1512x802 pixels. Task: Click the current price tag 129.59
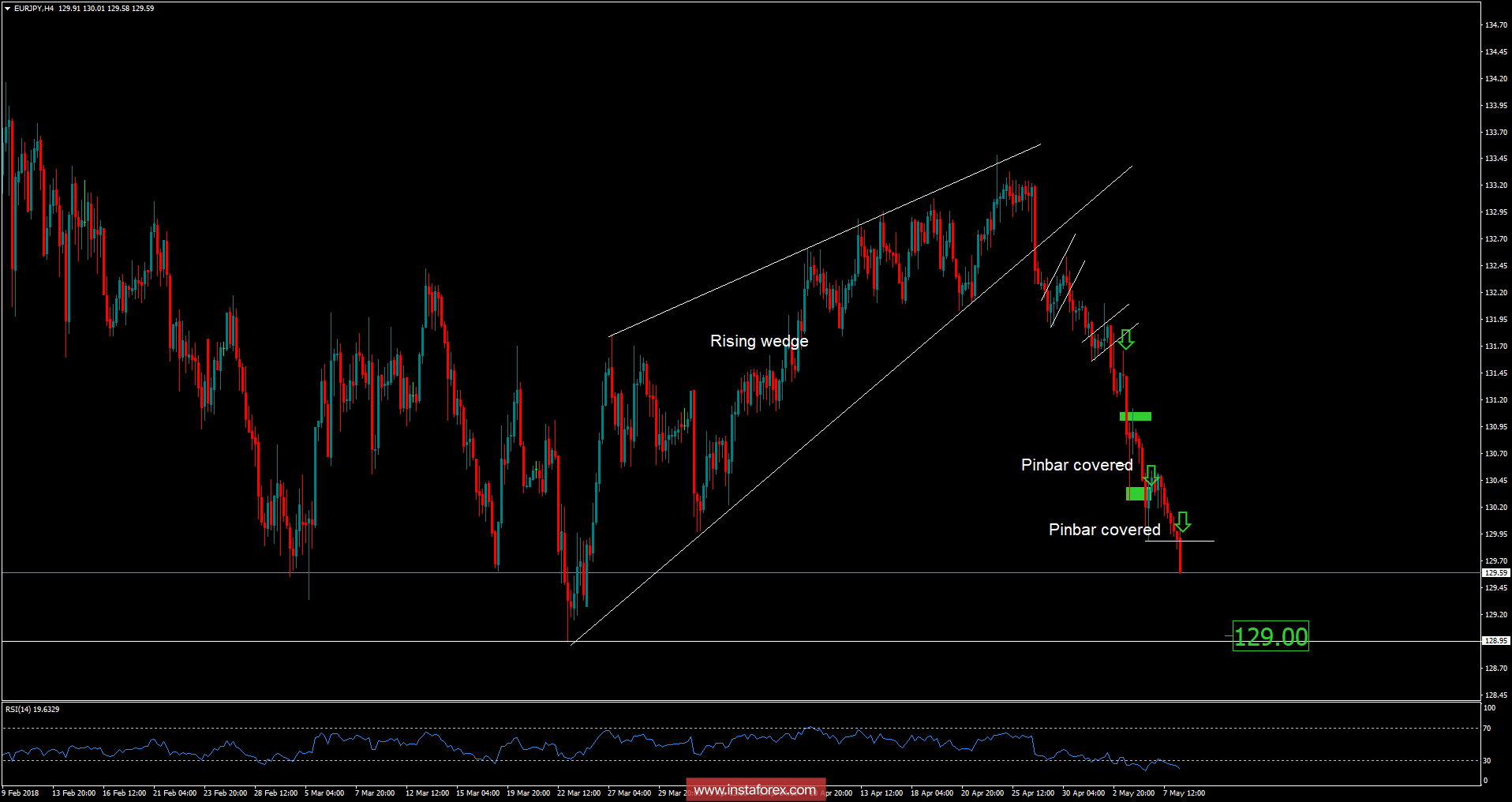[1496, 572]
